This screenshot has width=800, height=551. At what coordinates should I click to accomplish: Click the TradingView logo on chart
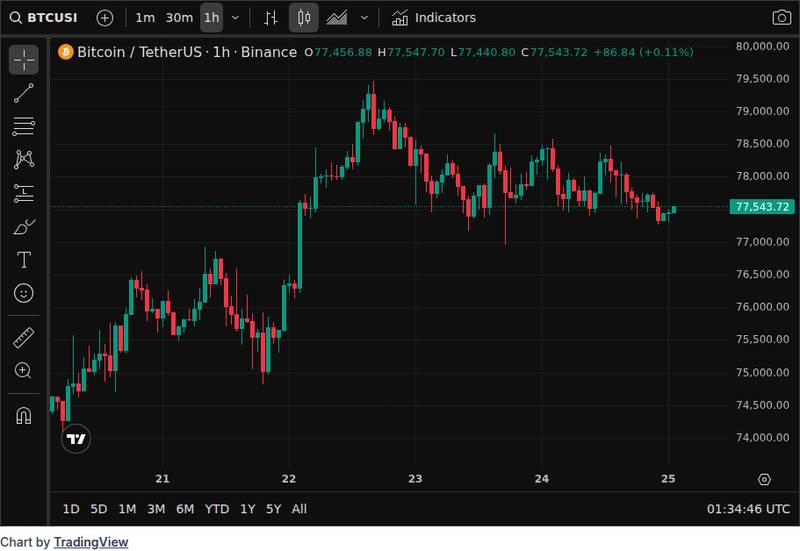(76, 439)
